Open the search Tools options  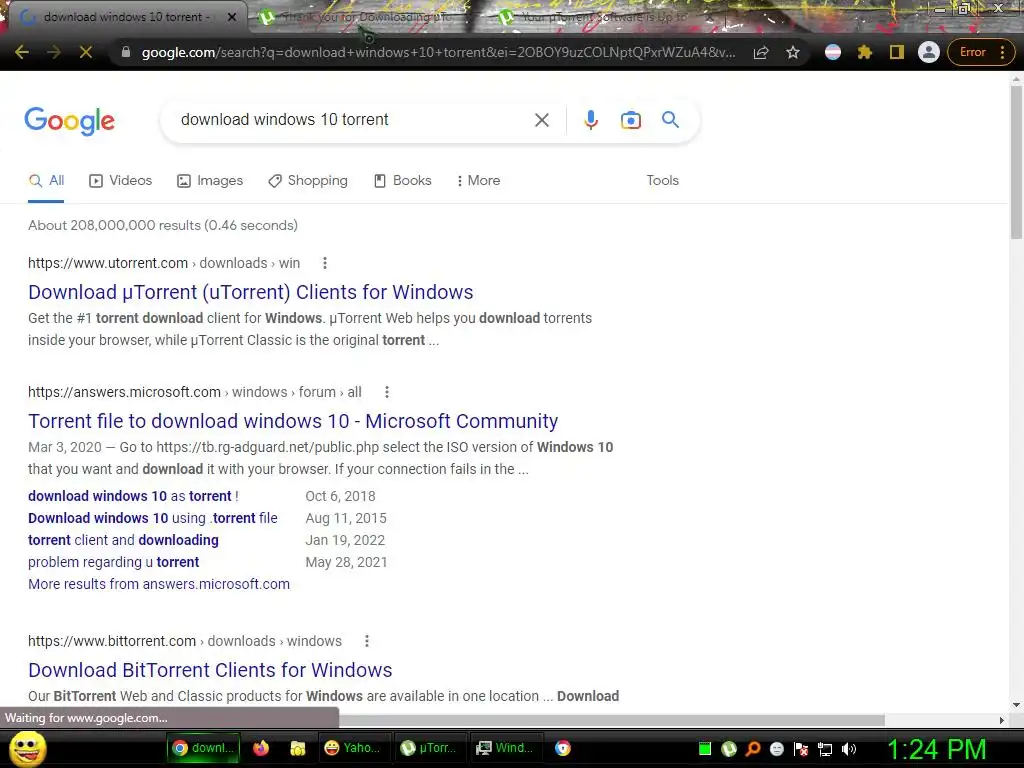coord(662,181)
